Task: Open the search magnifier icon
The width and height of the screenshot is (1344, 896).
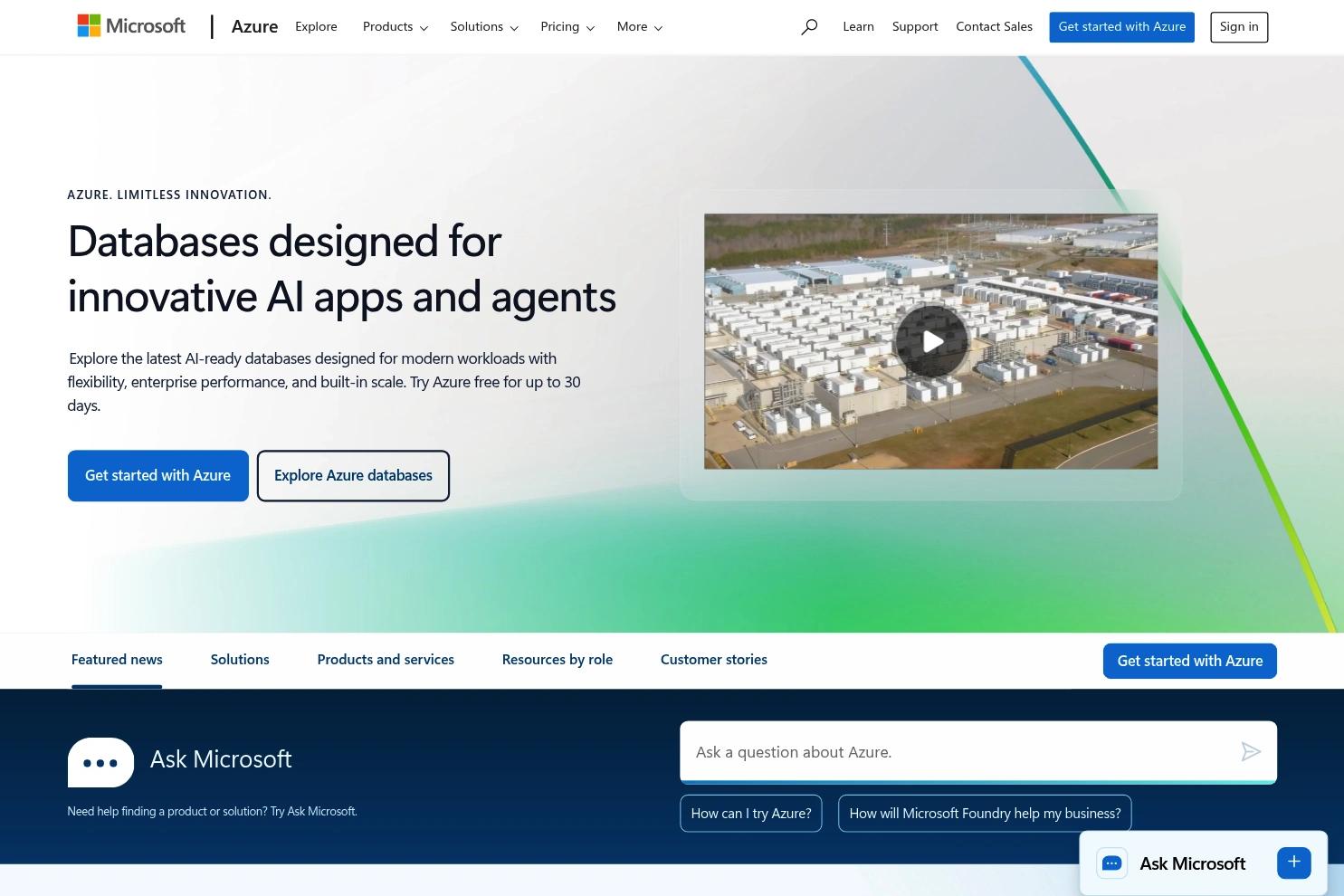Action: (809, 27)
